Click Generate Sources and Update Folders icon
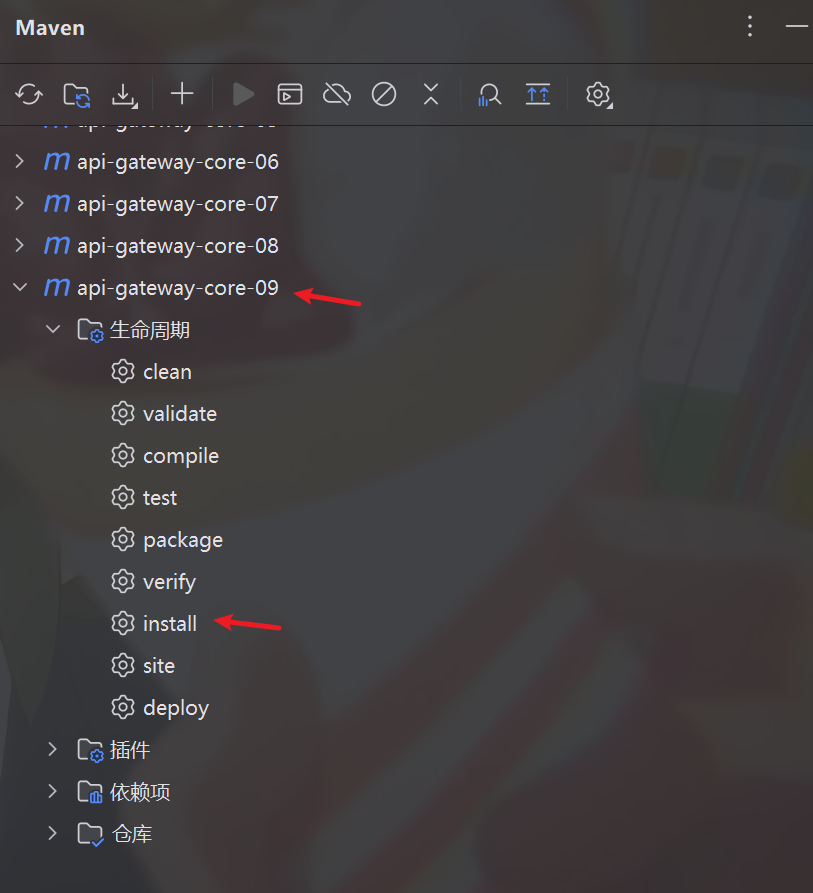This screenshot has height=893, width=813. tap(77, 94)
